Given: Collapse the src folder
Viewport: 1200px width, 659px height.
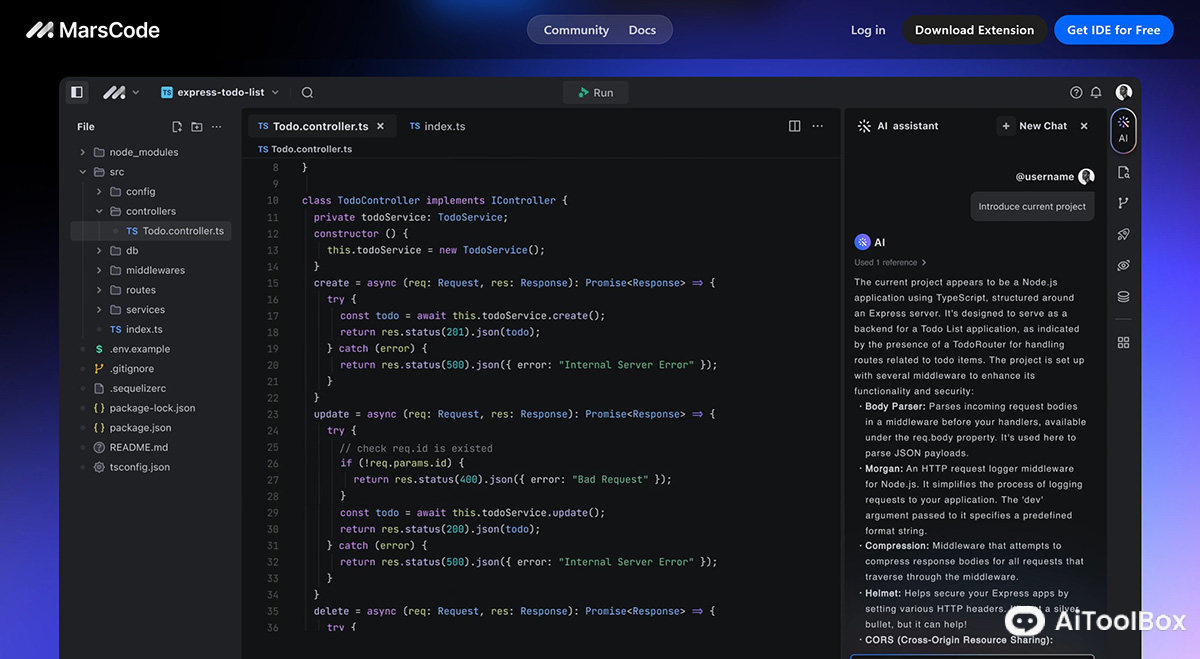Looking at the screenshot, I should (82, 172).
